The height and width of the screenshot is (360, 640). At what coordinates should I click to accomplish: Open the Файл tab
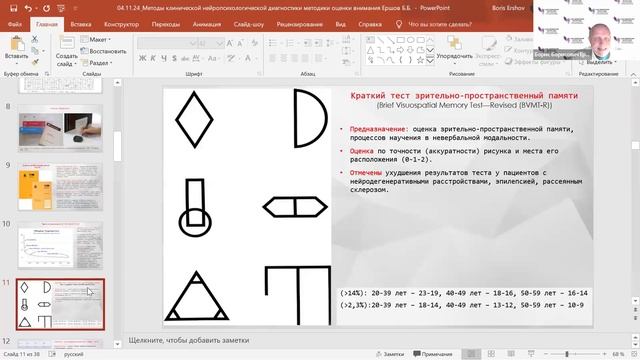point(15,24)
